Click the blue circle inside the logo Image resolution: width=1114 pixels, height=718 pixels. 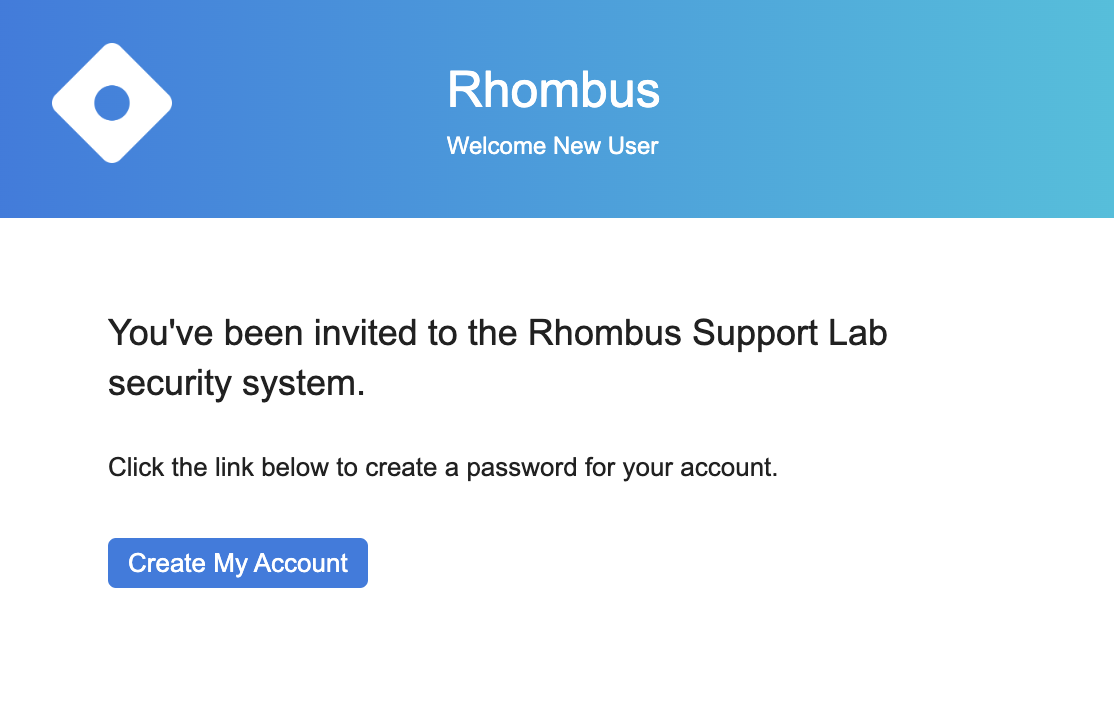click(x=112, y=103)
